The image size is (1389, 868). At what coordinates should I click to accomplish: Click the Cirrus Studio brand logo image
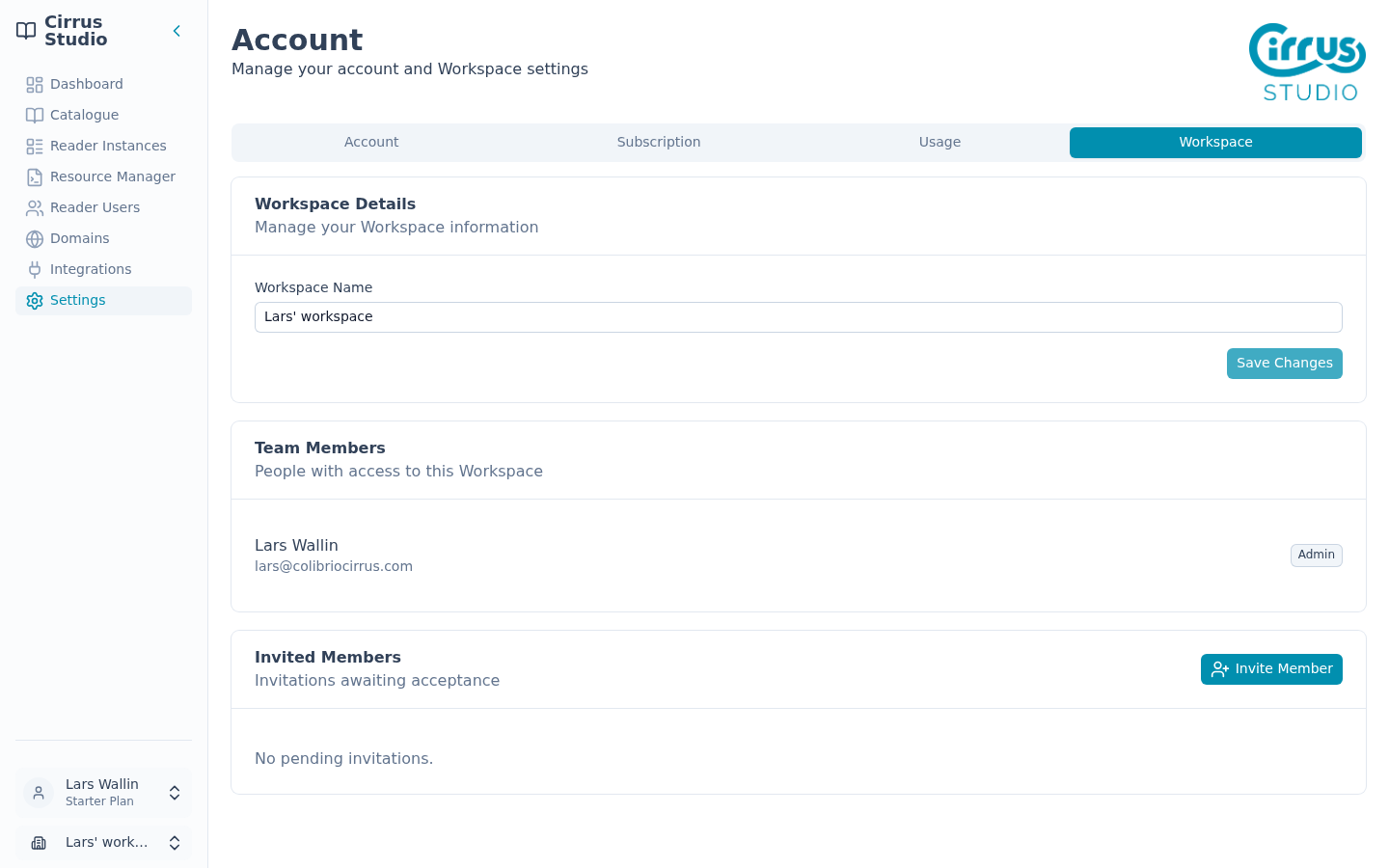1308,62
